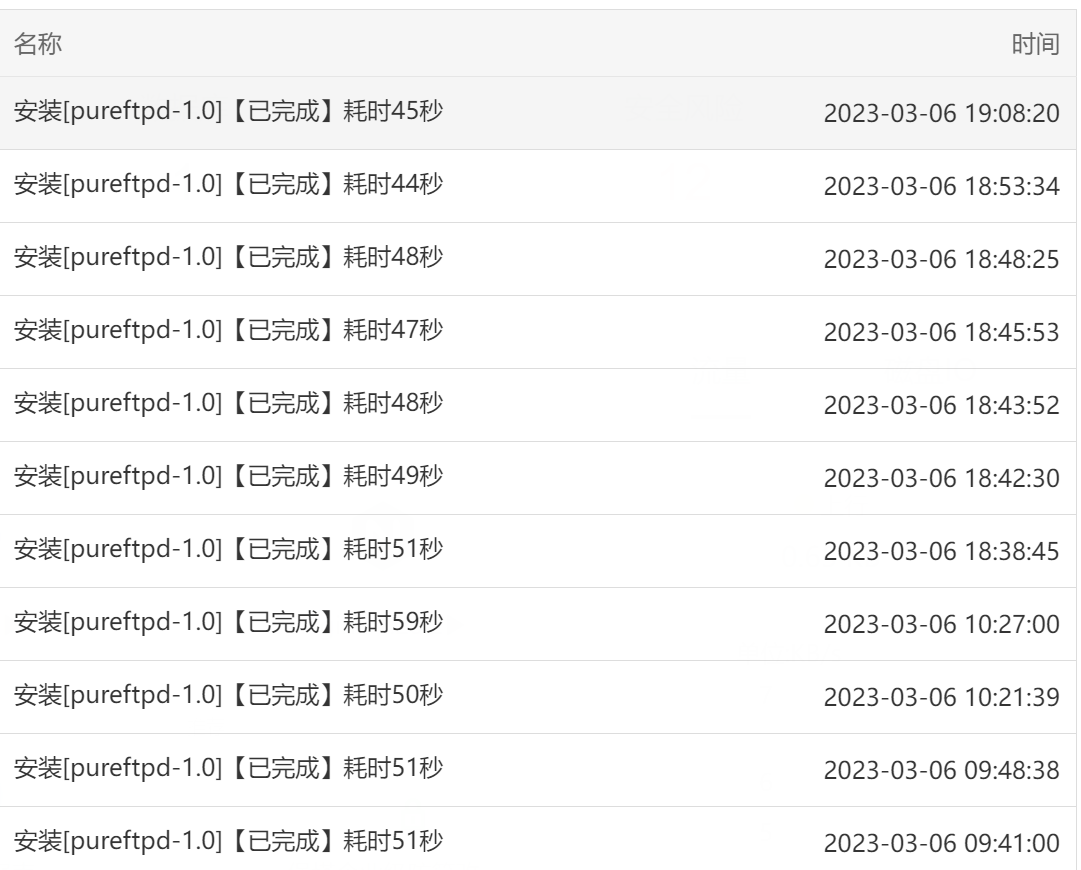Viewport: 1081px width, 870px height.
Task: Click the timestamp 2023-03-06 19:08:20
Action: [x=941, y=113]
